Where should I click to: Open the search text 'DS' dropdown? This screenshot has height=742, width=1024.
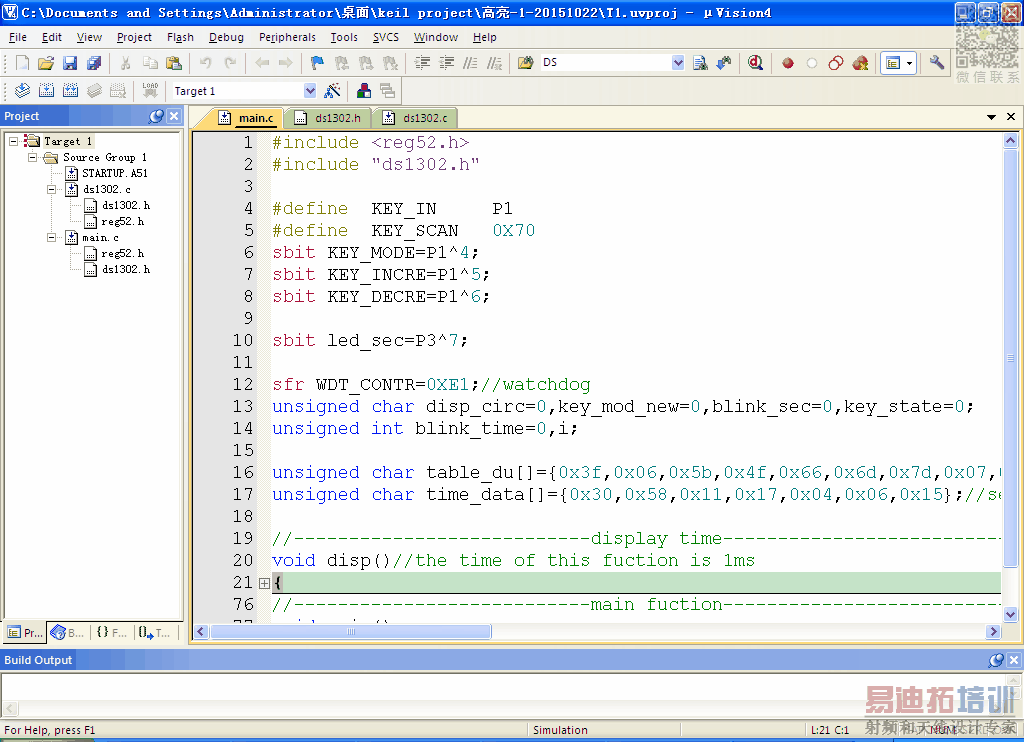[x=678, y=63]
